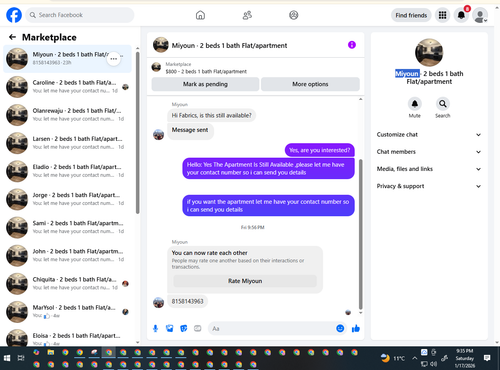
Task: Open the Olanrewaju conversation
Action: [68, 115]
